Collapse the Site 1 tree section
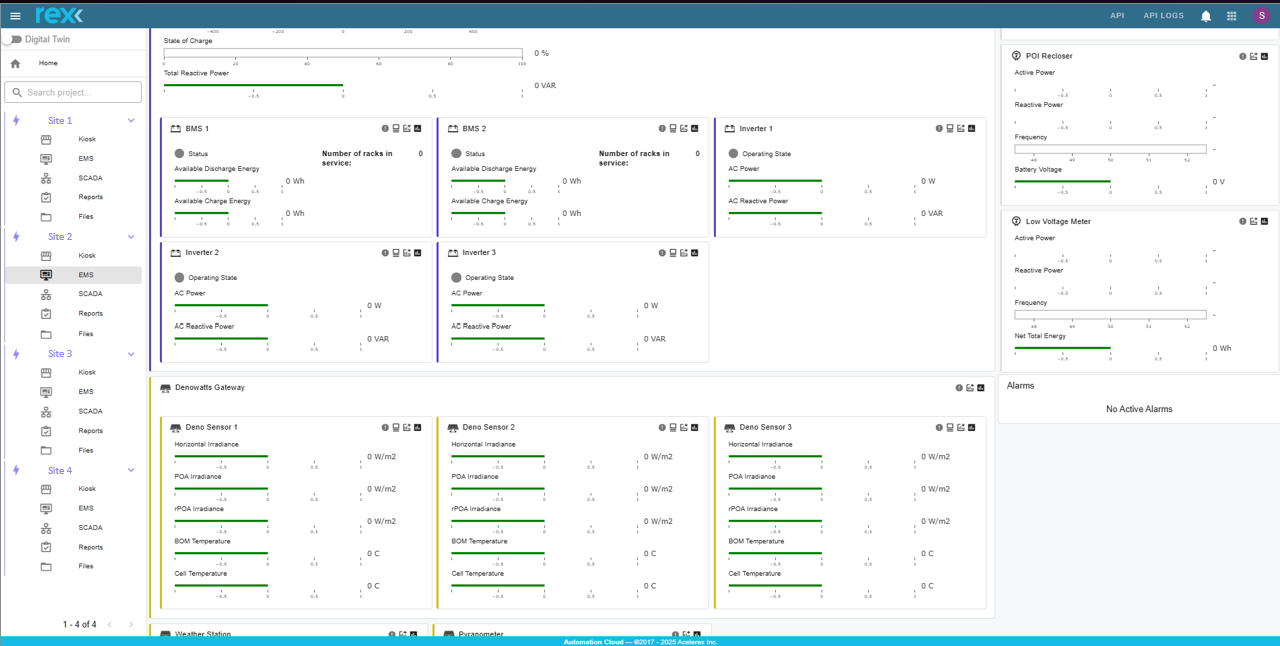The image size is (1280, 646). tap(131, 121)
